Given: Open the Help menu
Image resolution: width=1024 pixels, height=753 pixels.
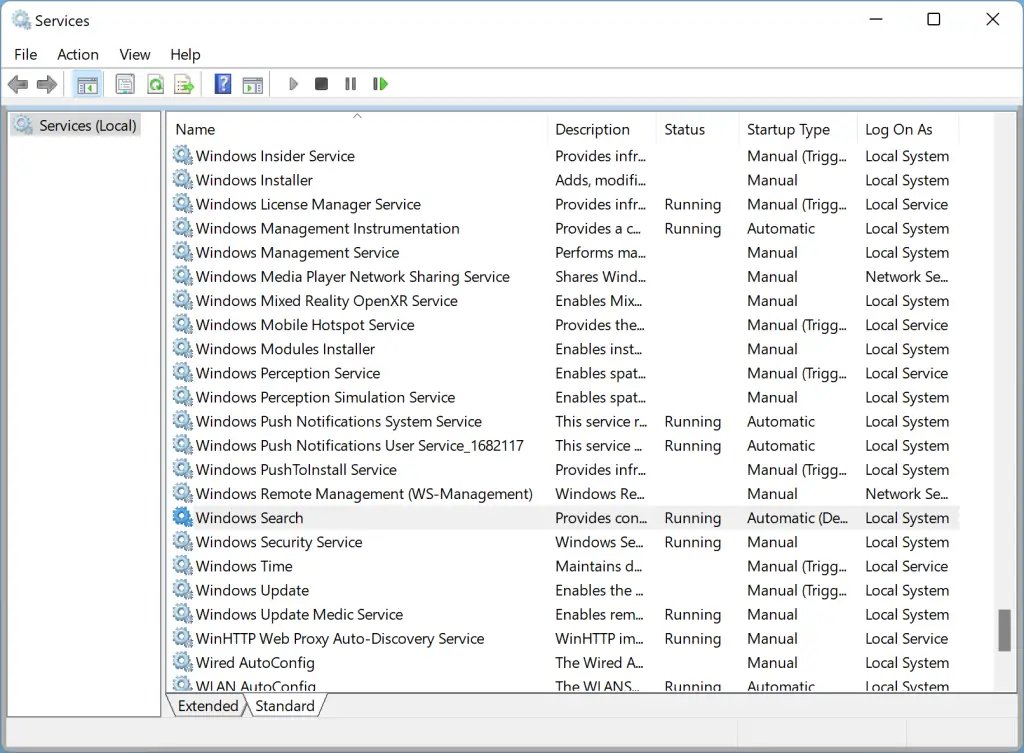Looking at the screenshot, I should click(x=185, y=54).
